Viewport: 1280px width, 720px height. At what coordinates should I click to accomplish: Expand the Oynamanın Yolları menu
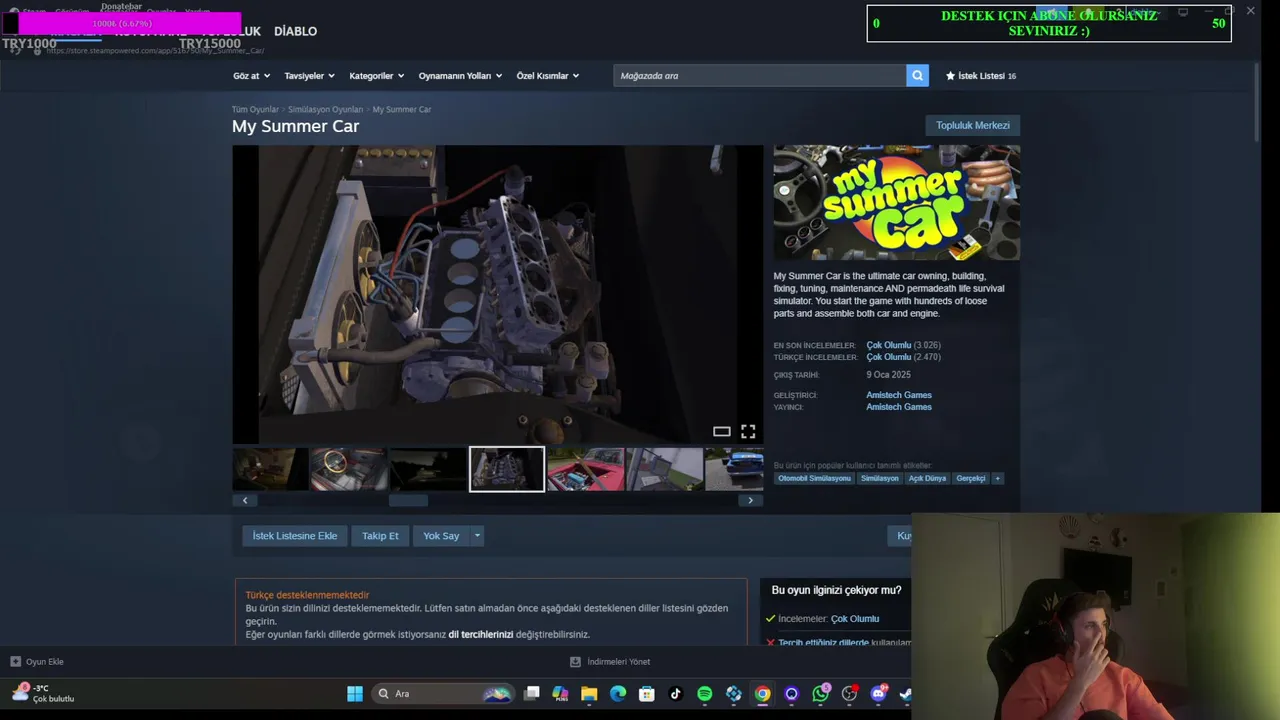(460, 76)
